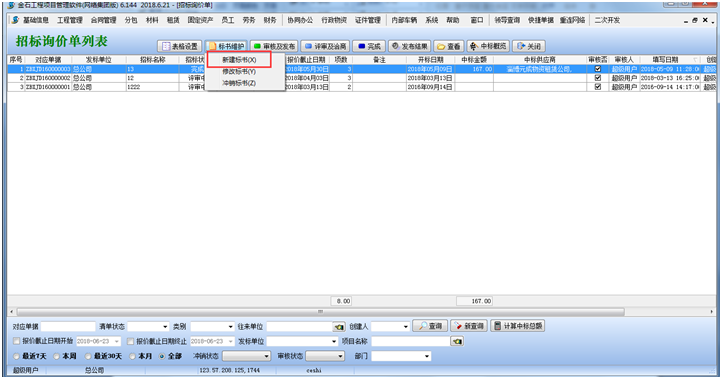Image resolution: width=722 pixels, height=379 pixels.
Task: Enable the 报价截止日期开始 checkbox
Action: click(x=17, y=341)
